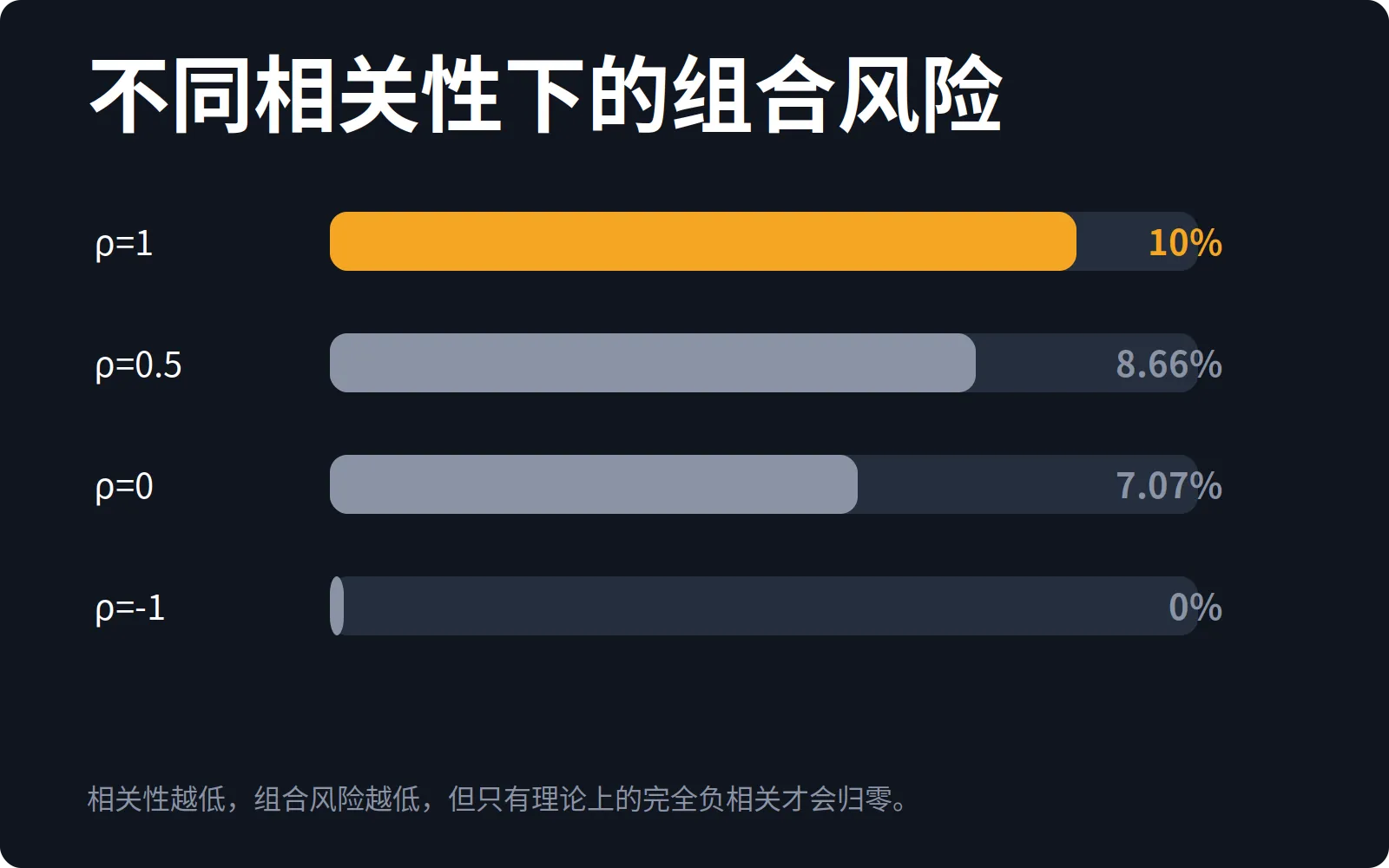The image size is (1389, 868).
Task: Click 完全负相关 in the footnote
Action: click(712, 799)
